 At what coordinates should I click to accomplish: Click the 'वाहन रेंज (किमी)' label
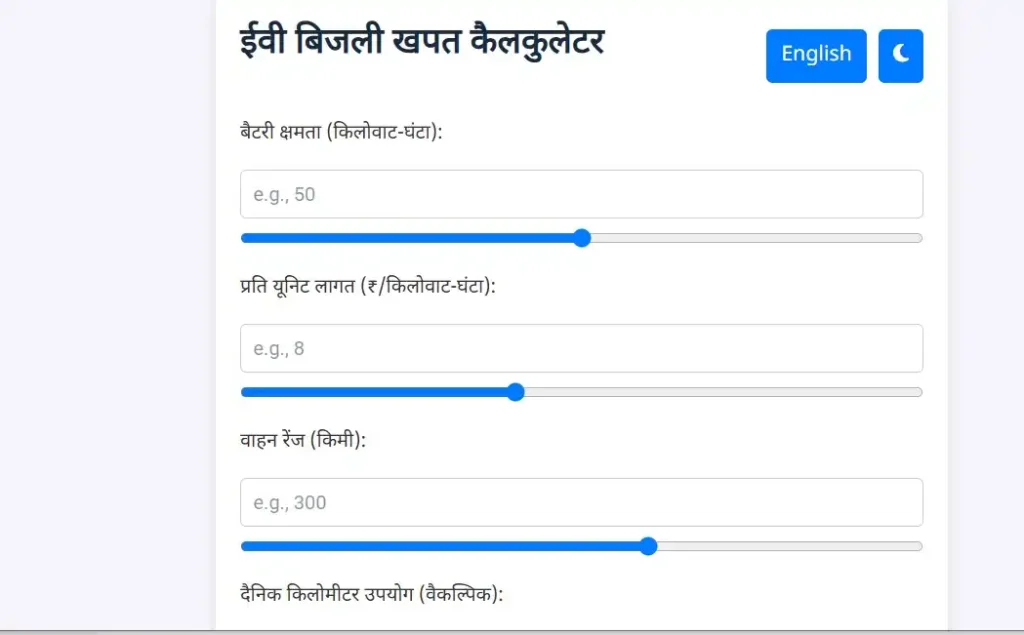[x=303, y=439]
